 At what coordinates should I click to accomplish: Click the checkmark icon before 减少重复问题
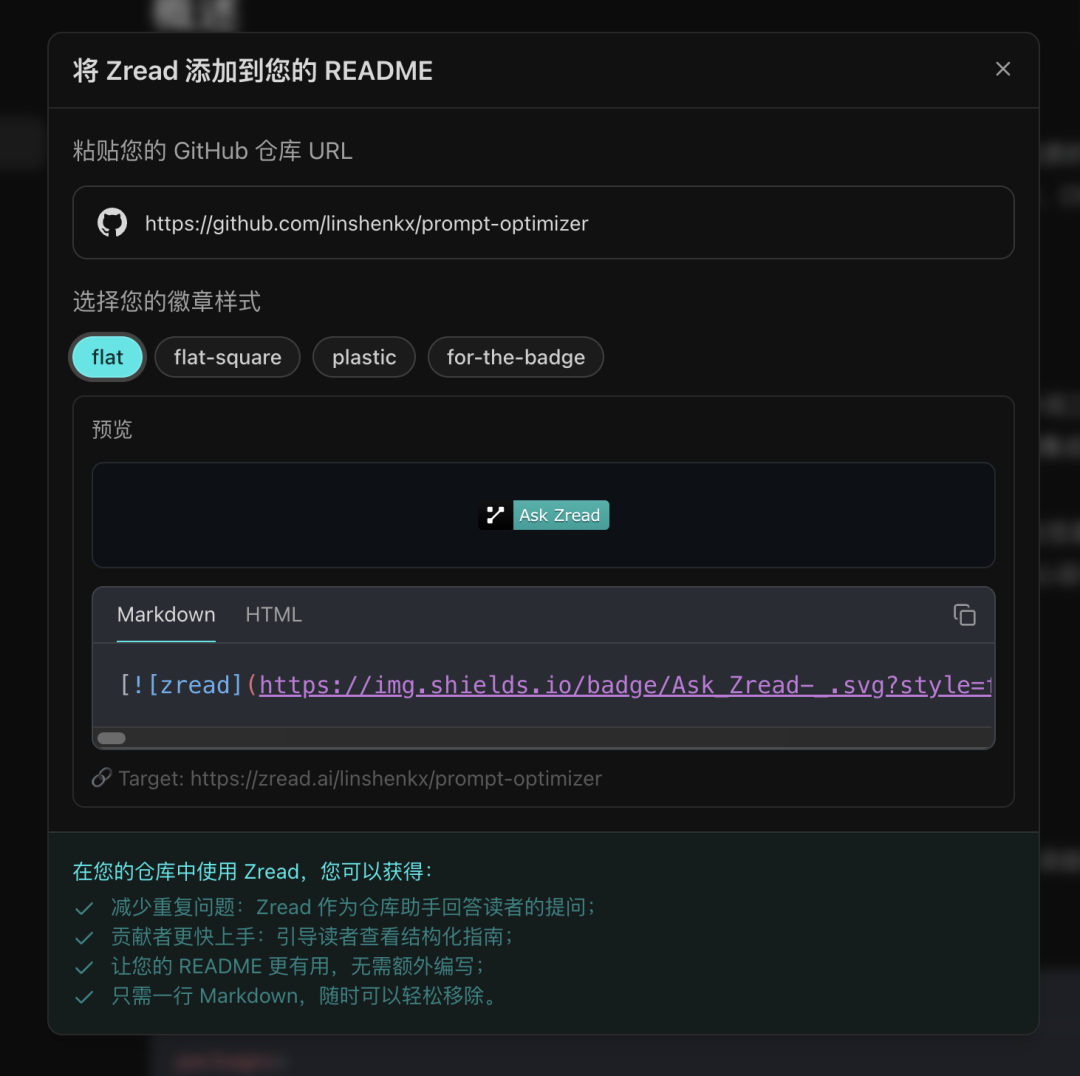(84, 908)
